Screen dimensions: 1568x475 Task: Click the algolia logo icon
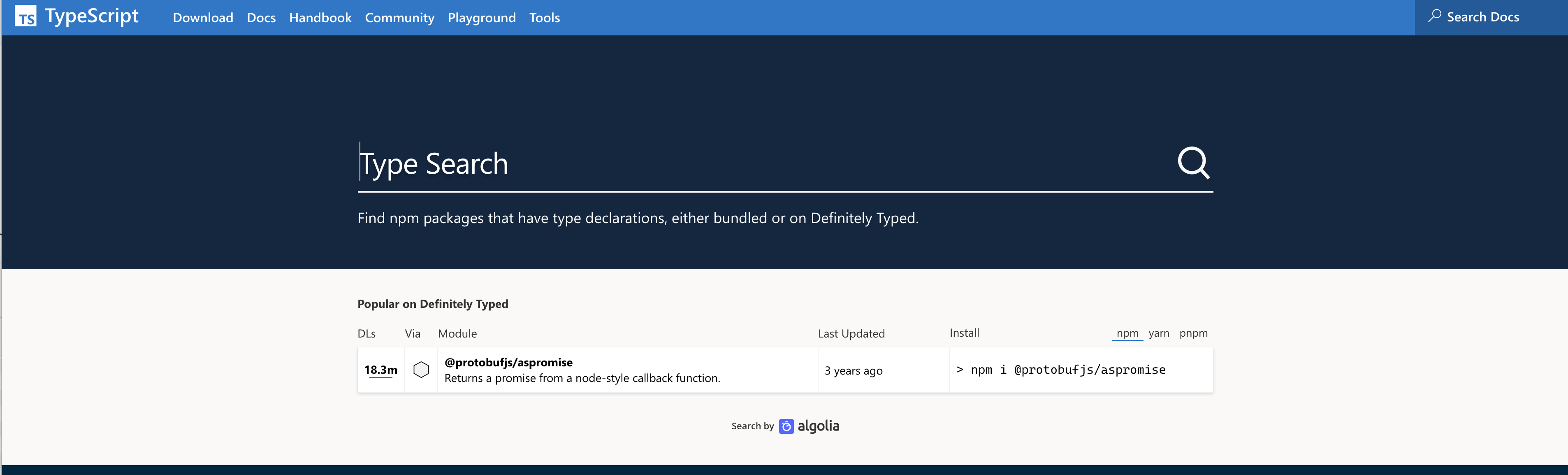point(786,426)
